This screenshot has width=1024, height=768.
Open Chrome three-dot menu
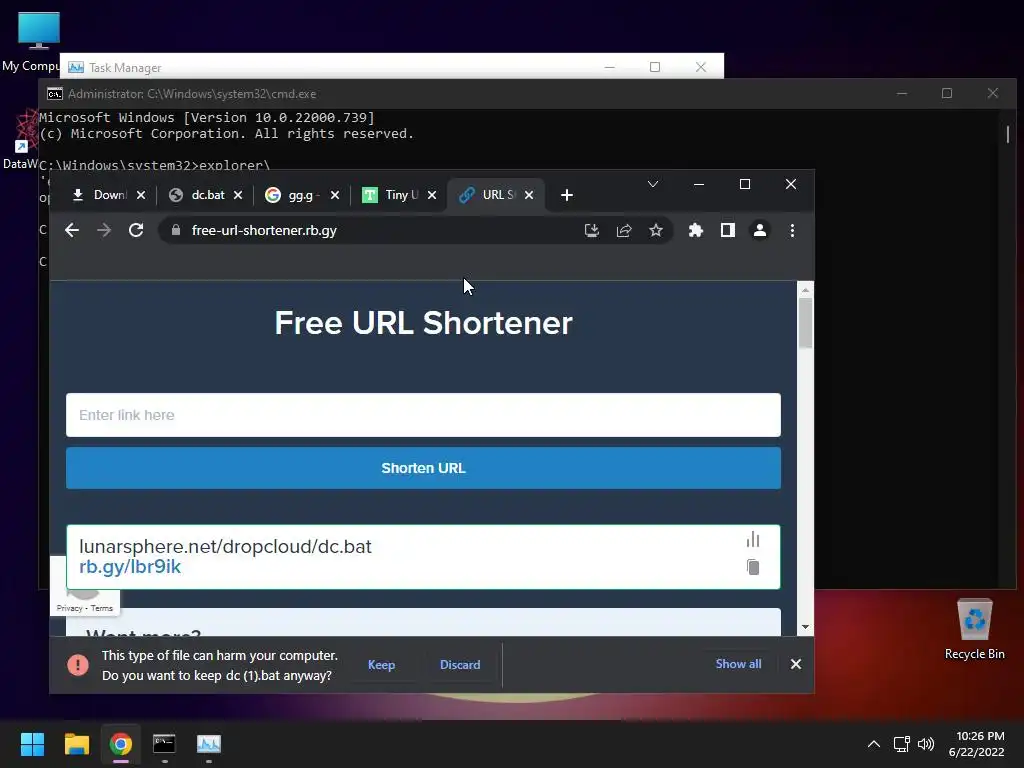[x=792, y=231]
